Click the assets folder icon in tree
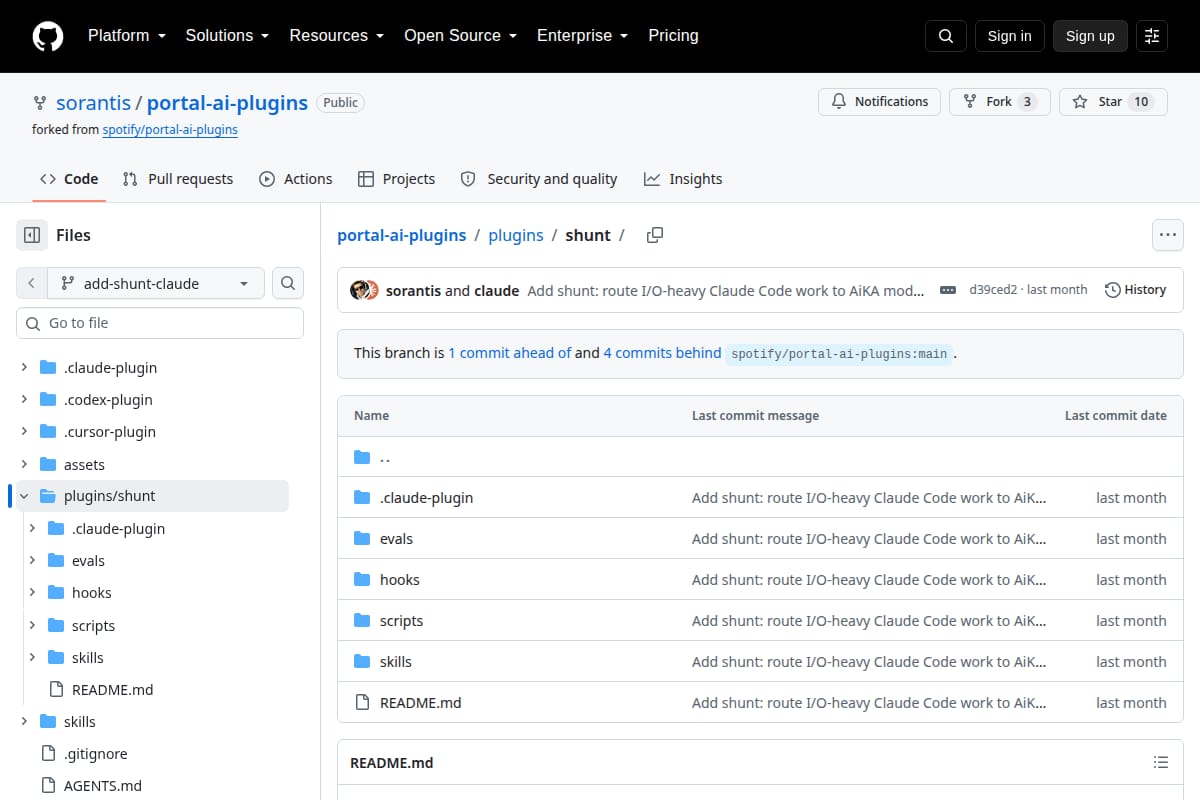1200x800 pixels. point(47,464)
